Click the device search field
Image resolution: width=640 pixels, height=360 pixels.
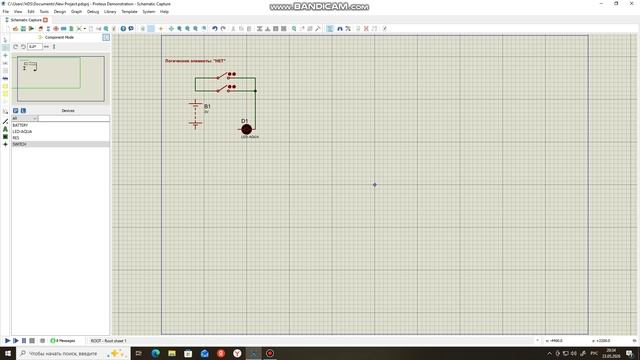click(x=74, y=118)
